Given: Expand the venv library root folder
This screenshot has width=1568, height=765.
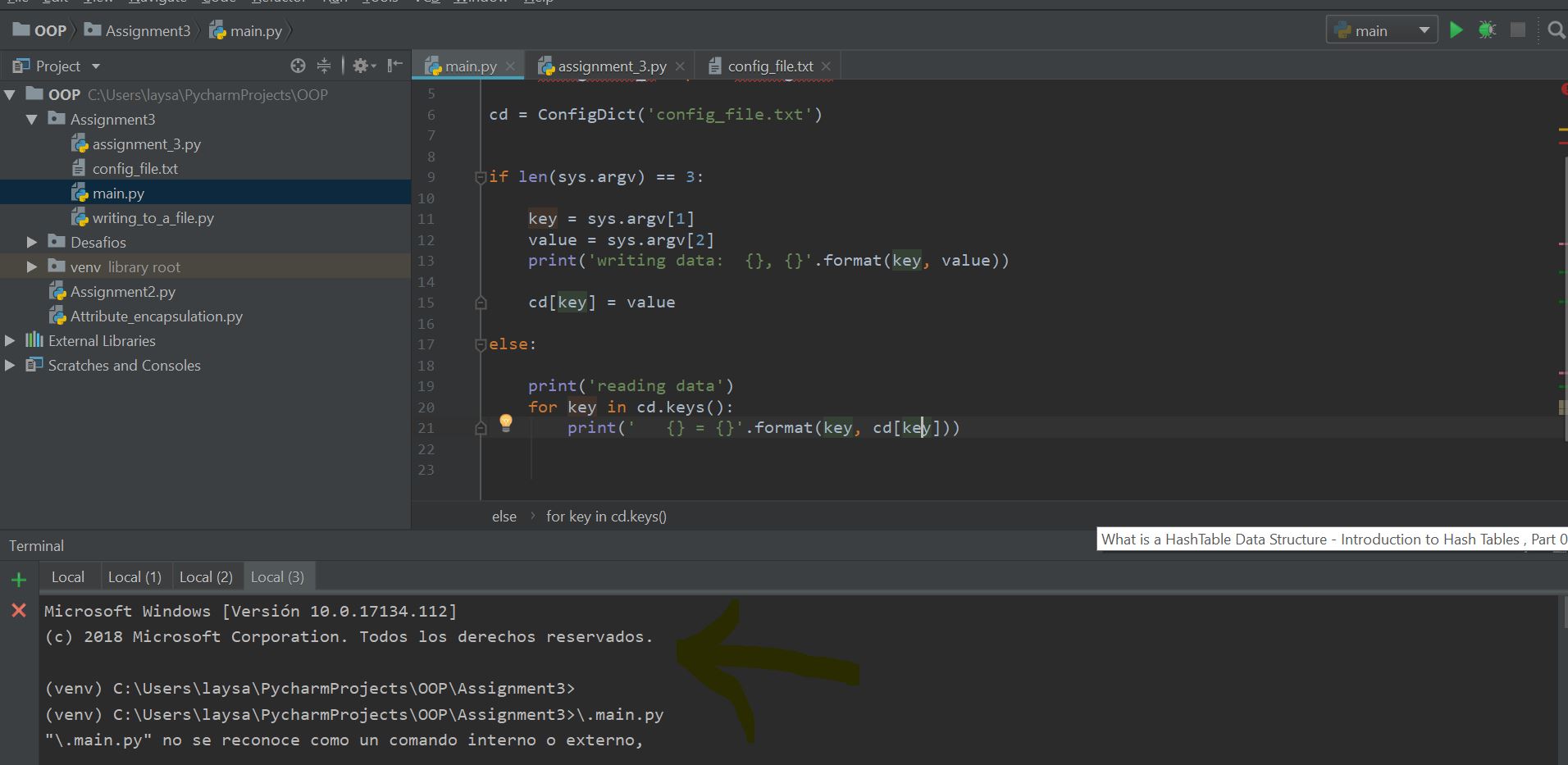Looking at the screenshot, I should pyautogui.click(x=32, y=267).
